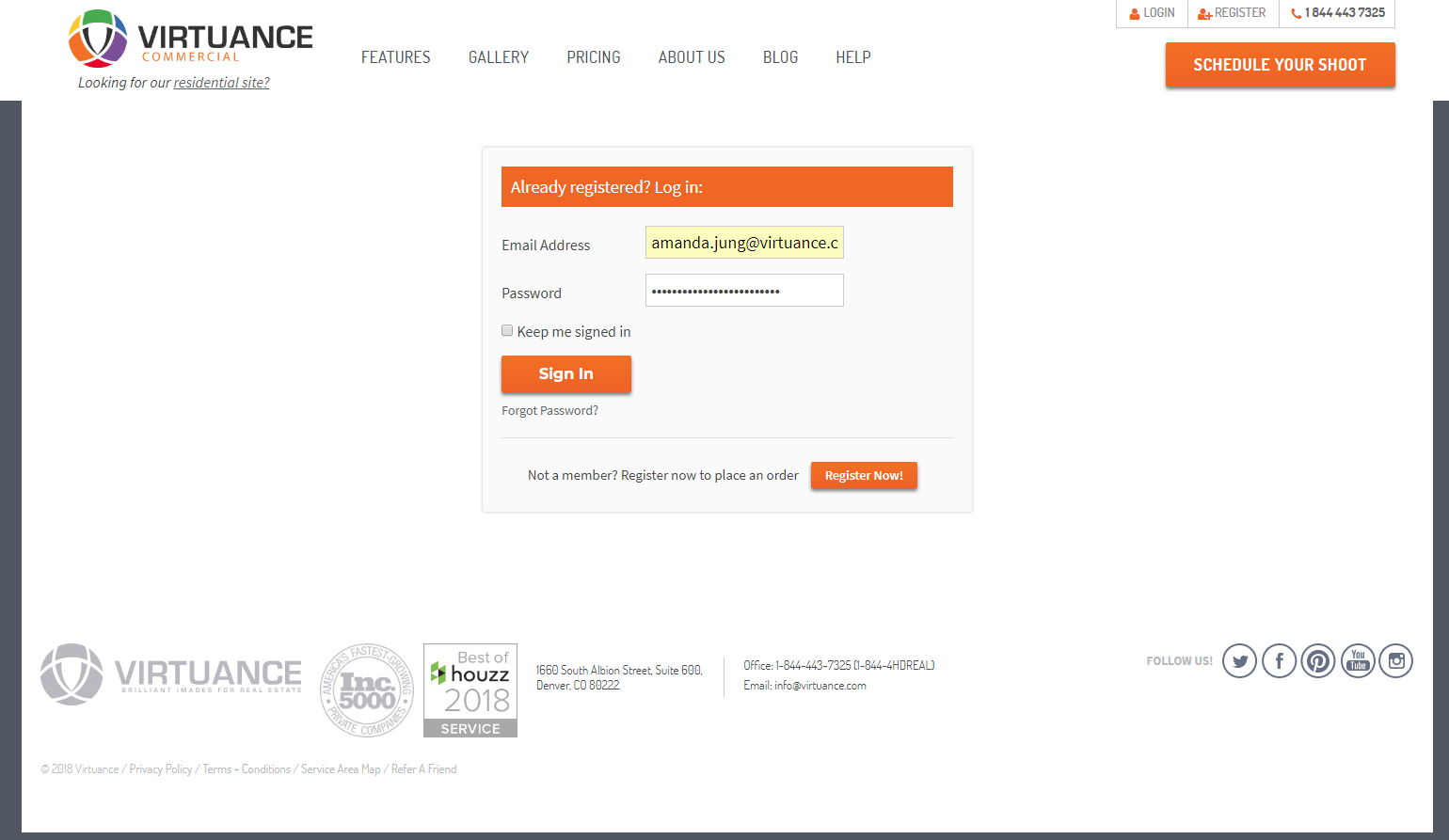Open the Privacy Policy footer link
Viewport: 1449px width, 840px height.
click(x=161, y=769)
